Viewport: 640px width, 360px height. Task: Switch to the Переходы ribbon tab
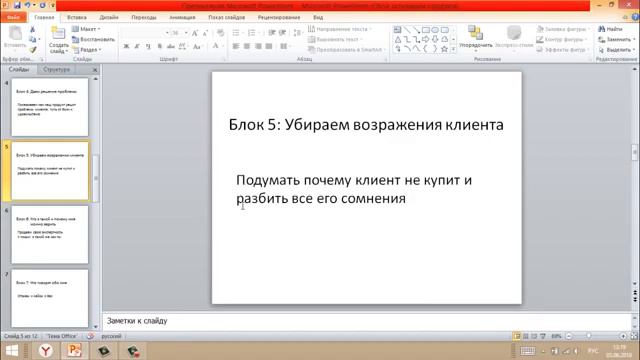pyautogui.click(x=144, y=18)
